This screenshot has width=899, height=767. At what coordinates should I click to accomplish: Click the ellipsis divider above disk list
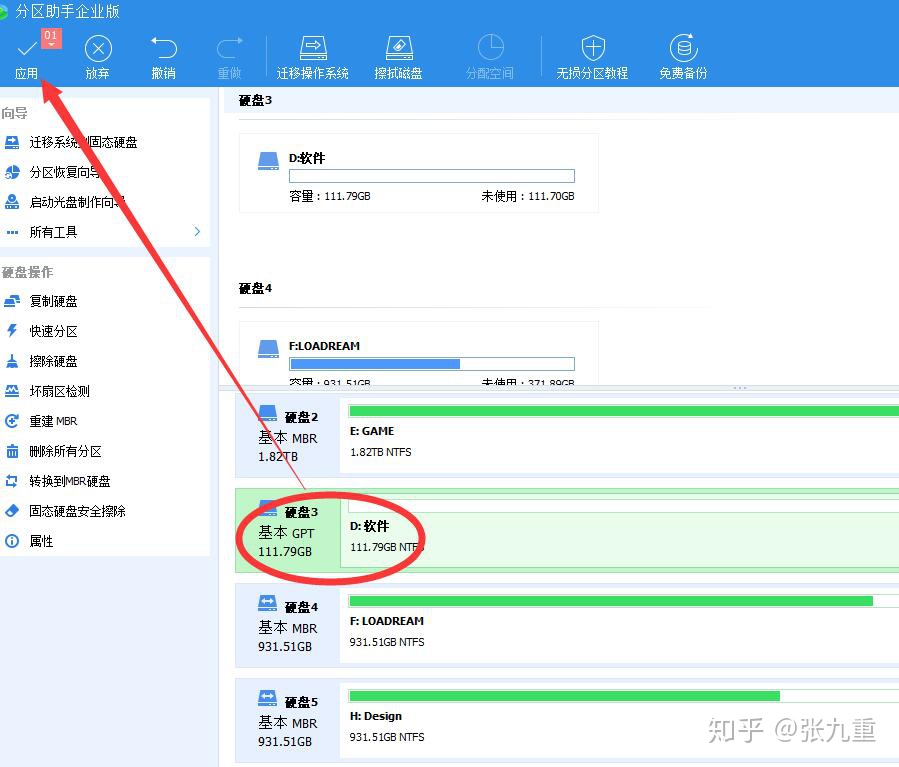(739, 387)
